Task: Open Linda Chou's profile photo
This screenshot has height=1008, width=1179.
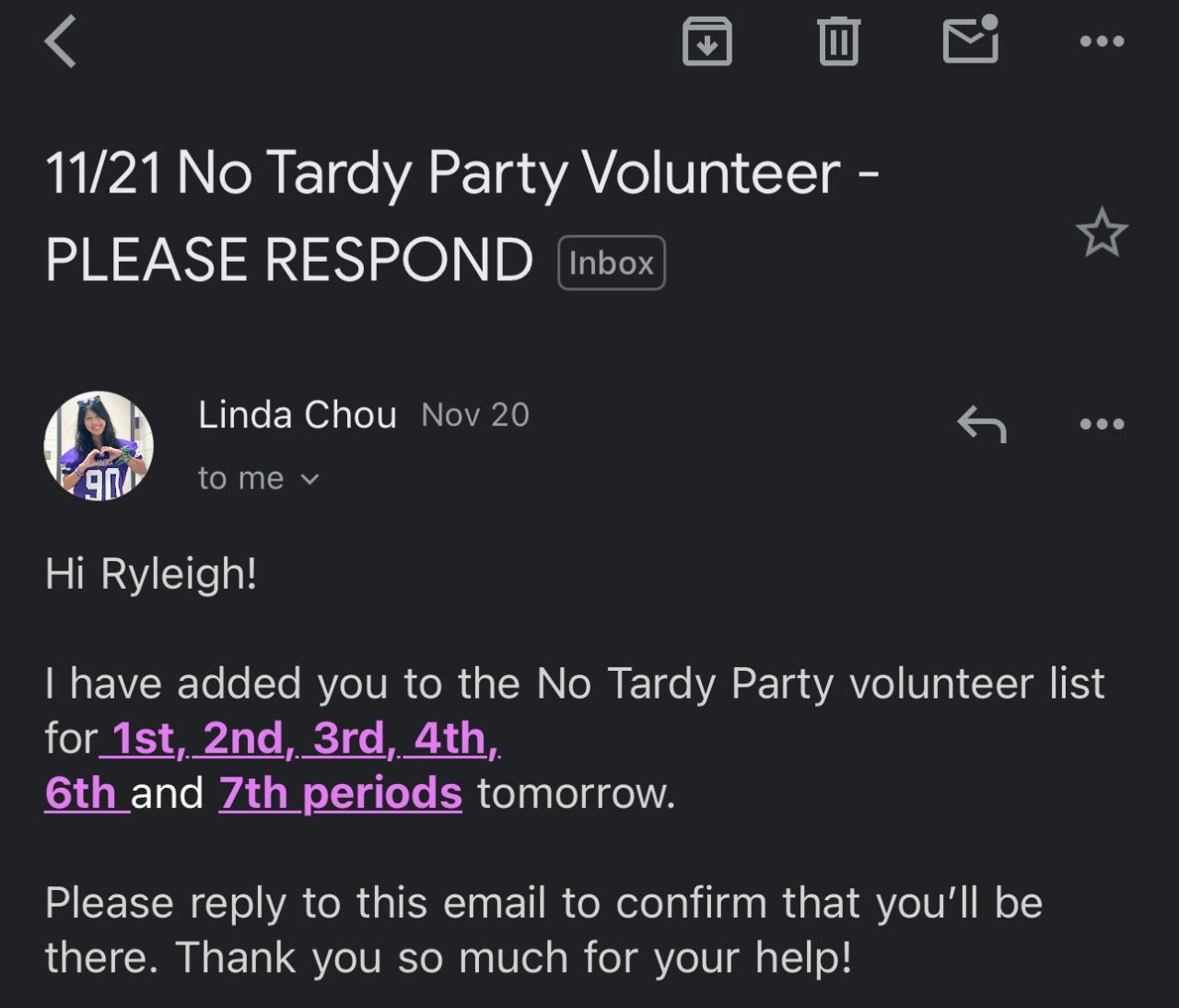Action: tap(99, 447)
